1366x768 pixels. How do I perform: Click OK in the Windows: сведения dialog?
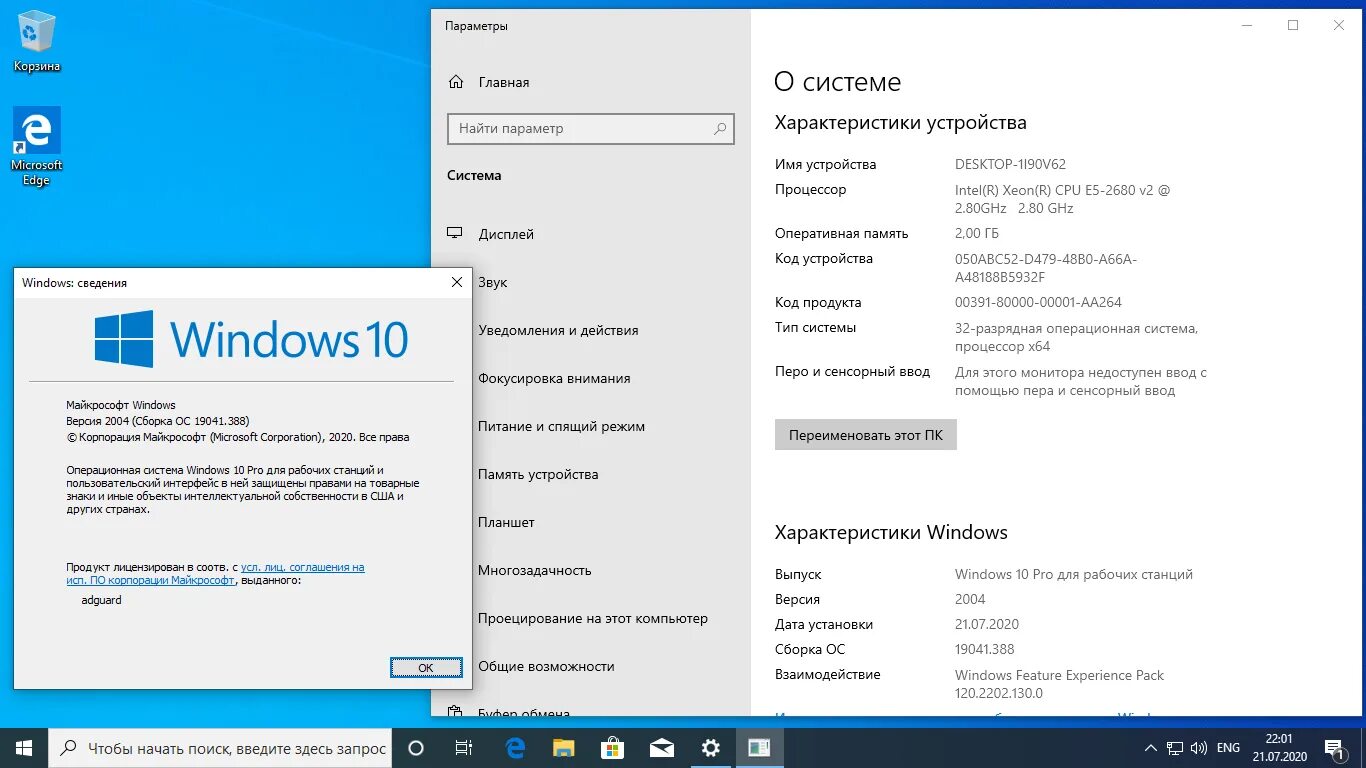[x=426, y=667]
